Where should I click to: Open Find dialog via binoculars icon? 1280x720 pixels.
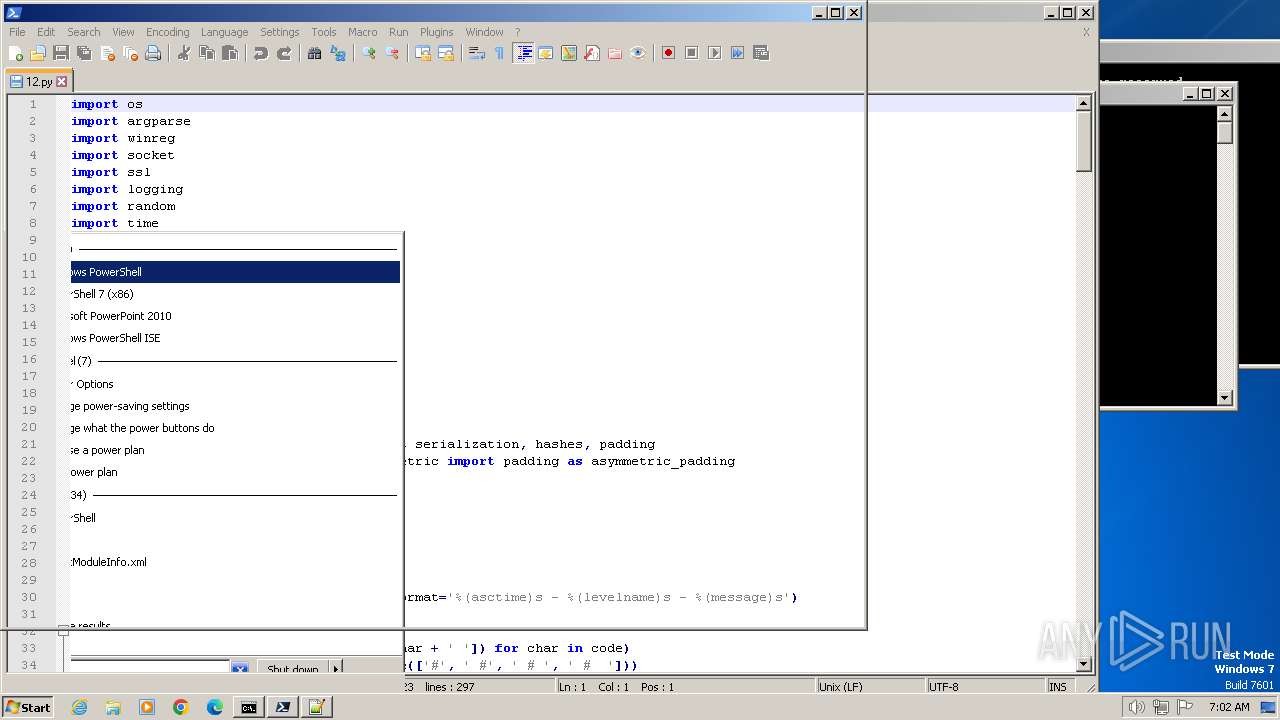315,53
